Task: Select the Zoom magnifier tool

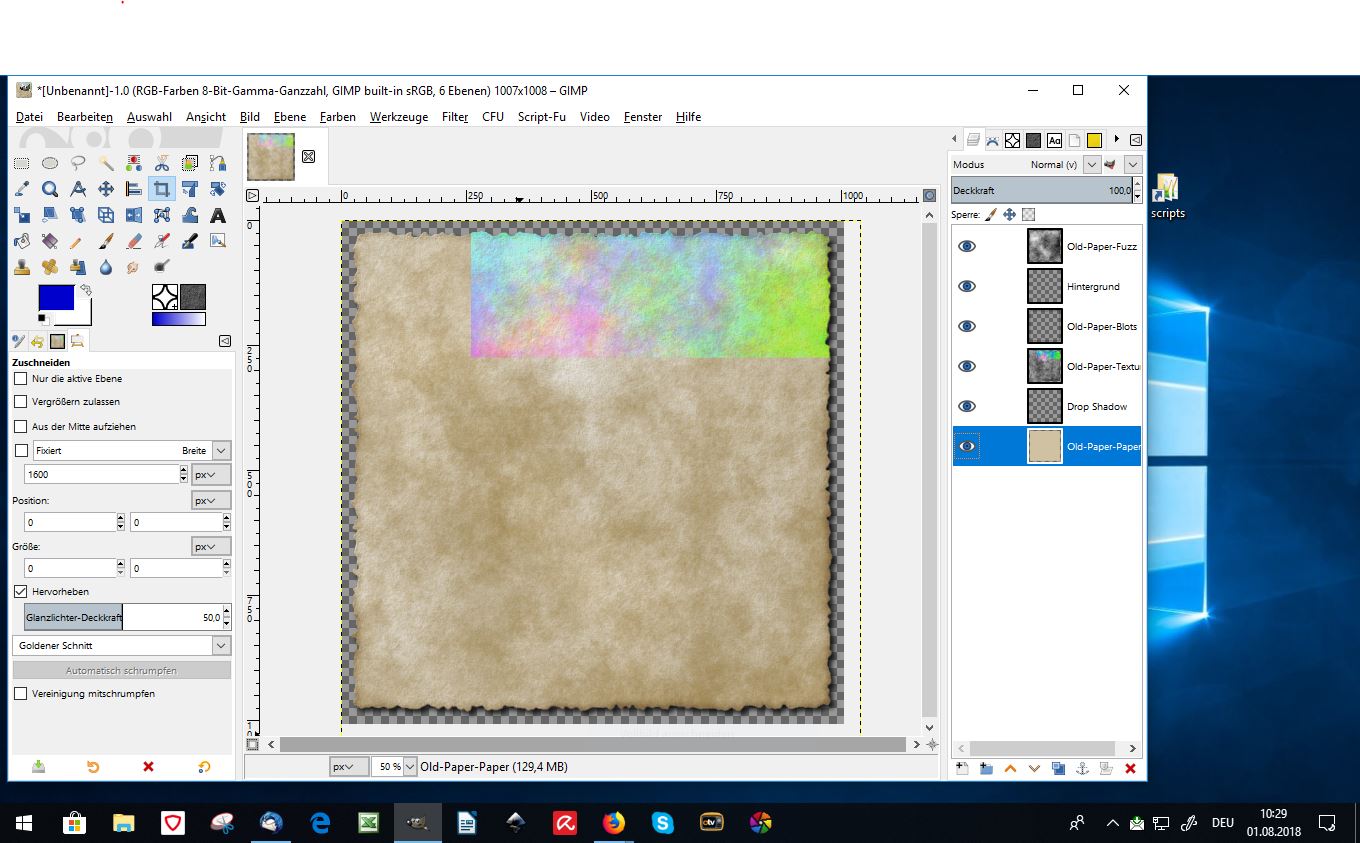Action: point(49,189)
